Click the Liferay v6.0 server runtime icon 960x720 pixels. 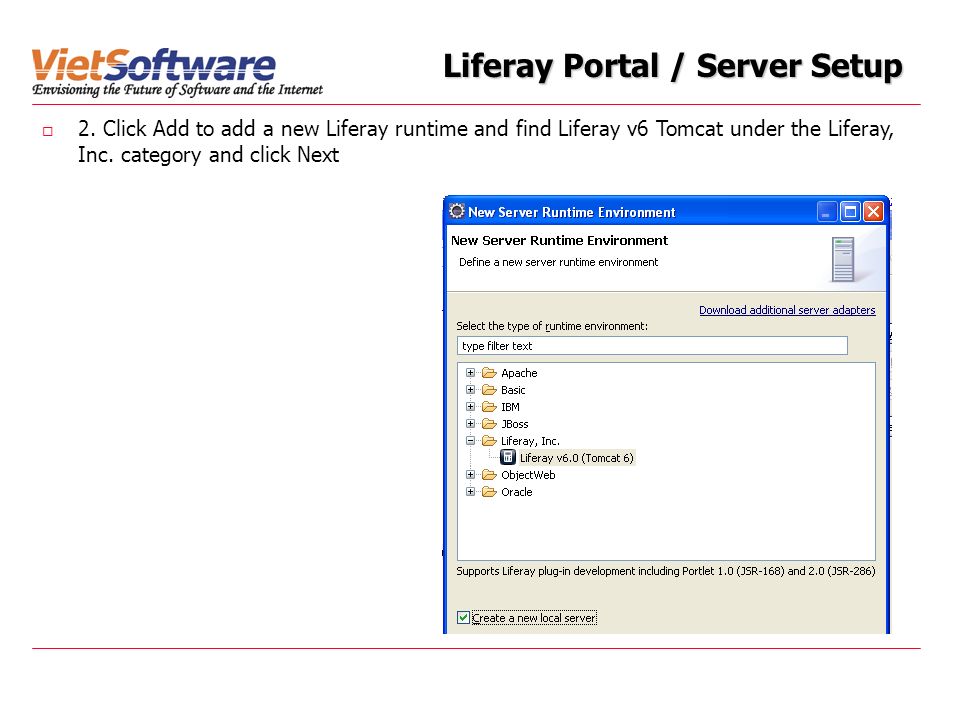pyautogui.click(x=508, y=457)
